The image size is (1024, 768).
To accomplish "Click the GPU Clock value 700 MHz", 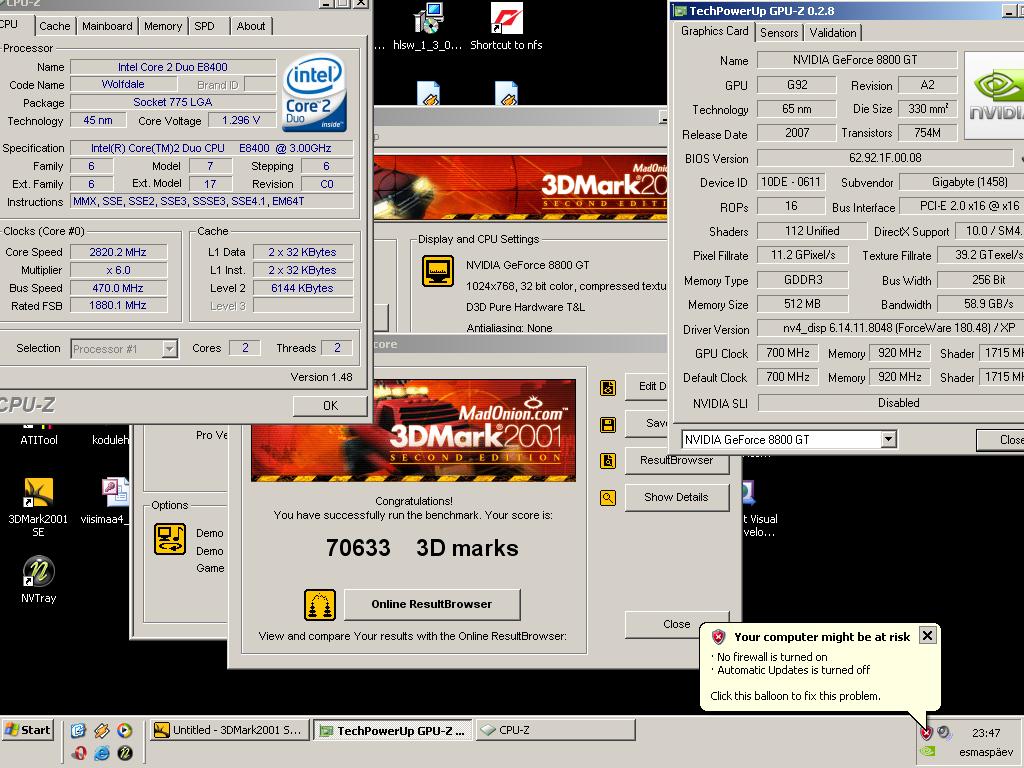I will [788, 353].
